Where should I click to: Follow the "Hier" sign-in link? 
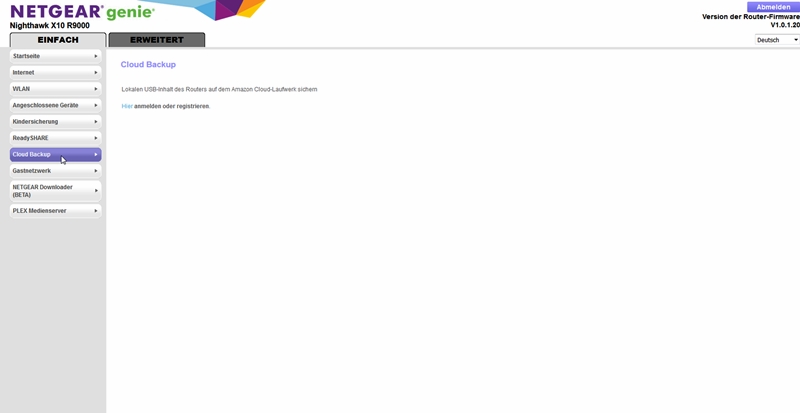[x=127, y=106]
